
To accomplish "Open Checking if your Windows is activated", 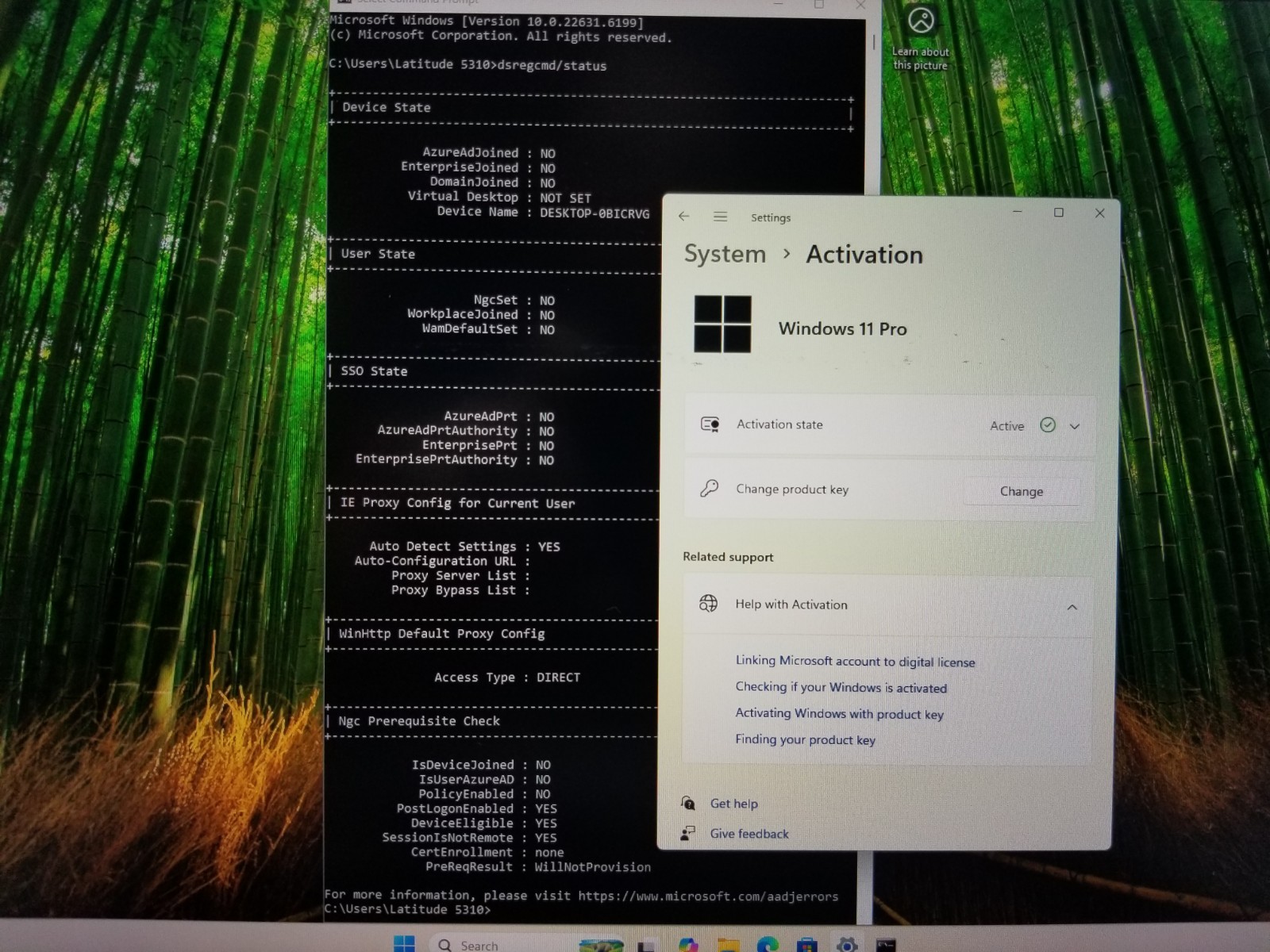I will pyautogui.click(x=841, y=687).
